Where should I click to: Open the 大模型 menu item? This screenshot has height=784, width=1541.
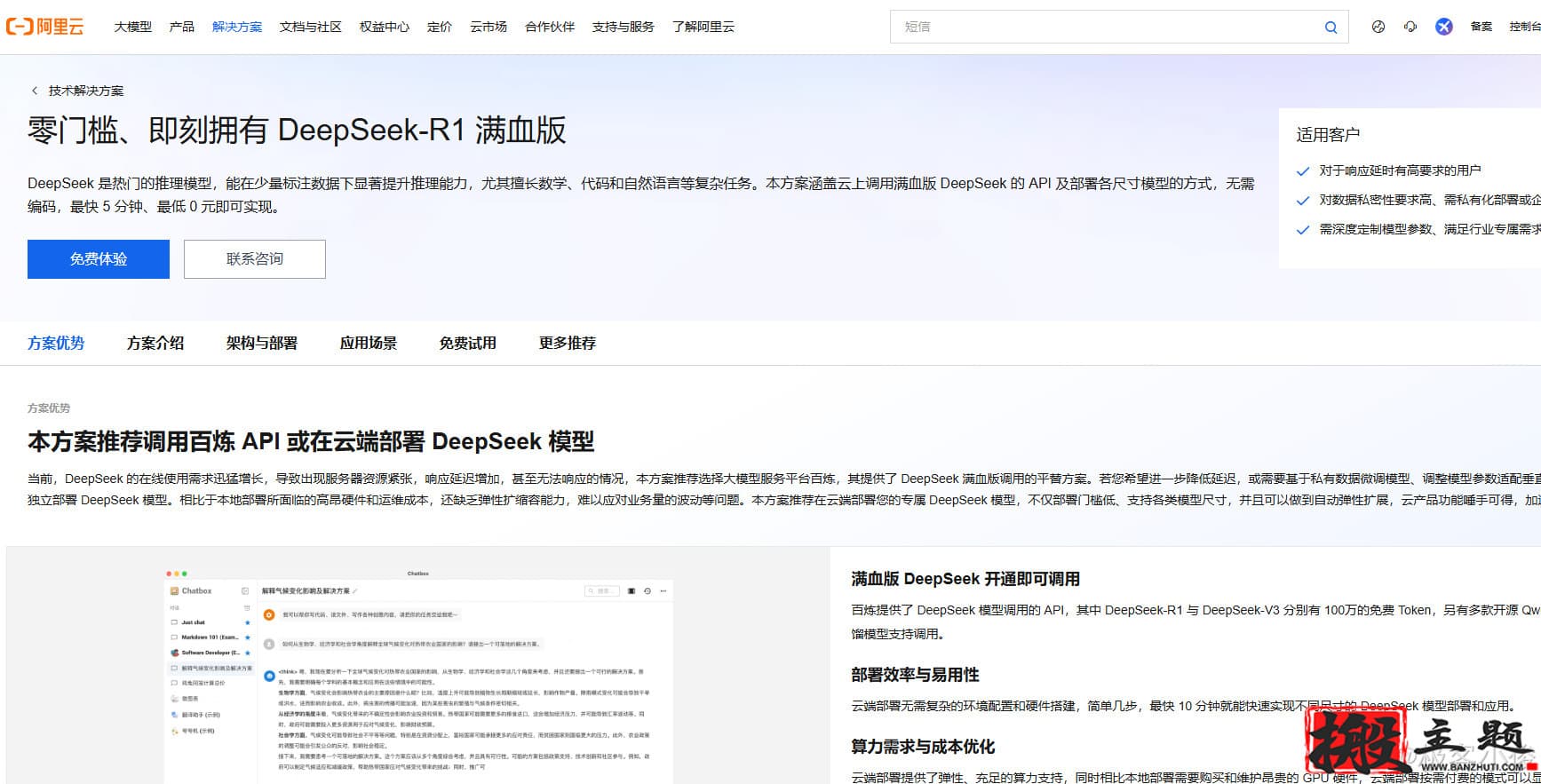(133, 27)
